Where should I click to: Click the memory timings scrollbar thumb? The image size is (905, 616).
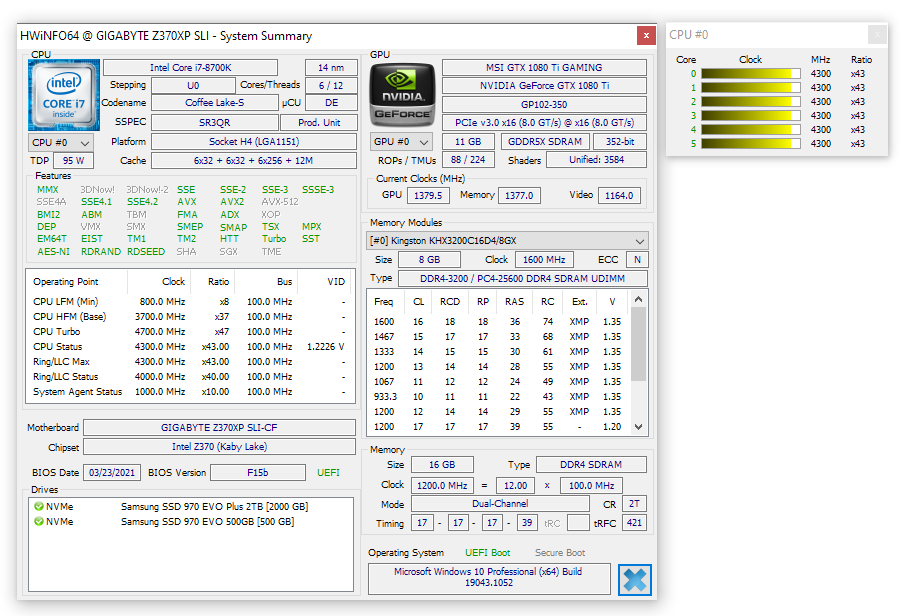638,344
